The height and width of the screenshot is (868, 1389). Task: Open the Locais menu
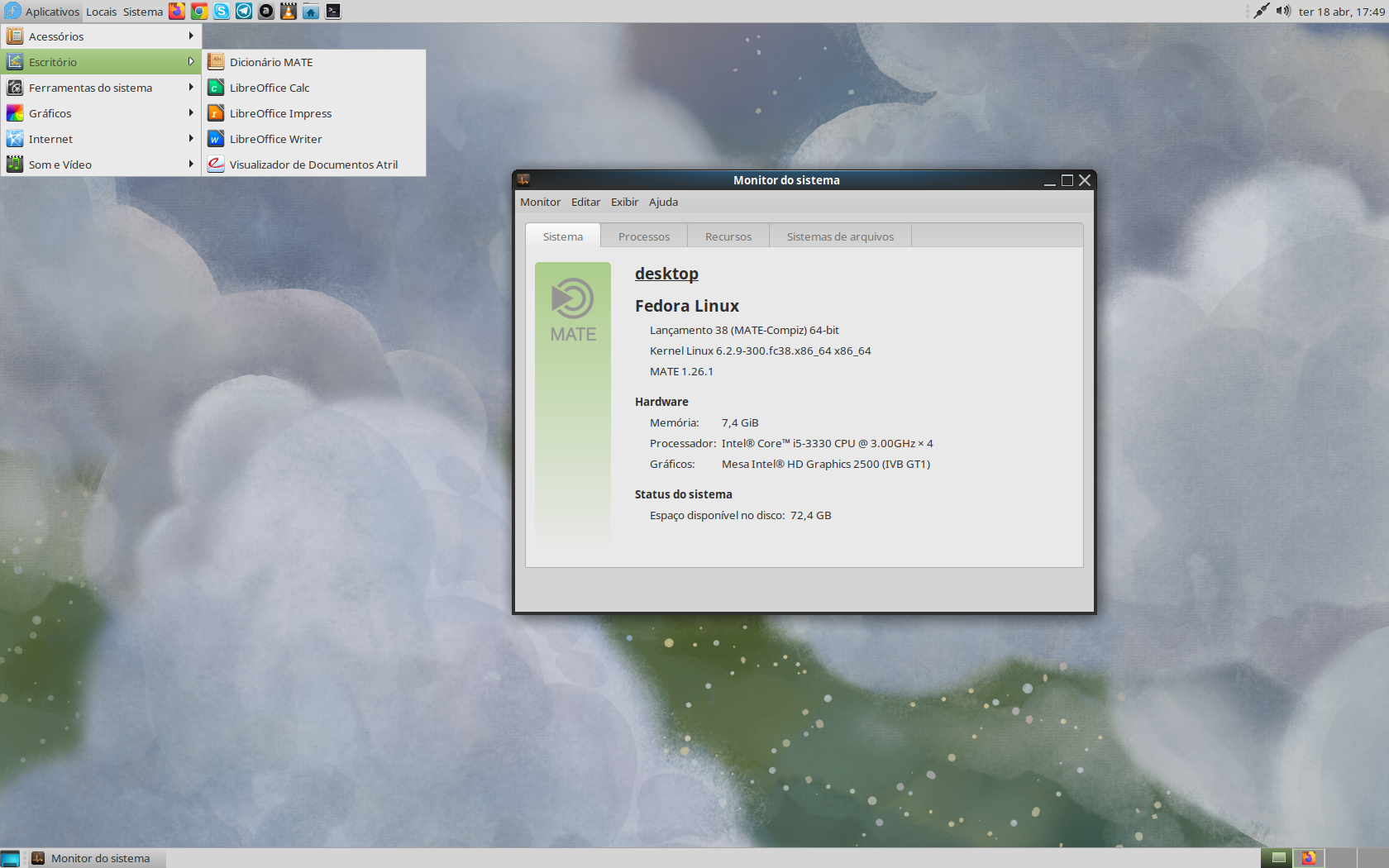coord(101,12)
